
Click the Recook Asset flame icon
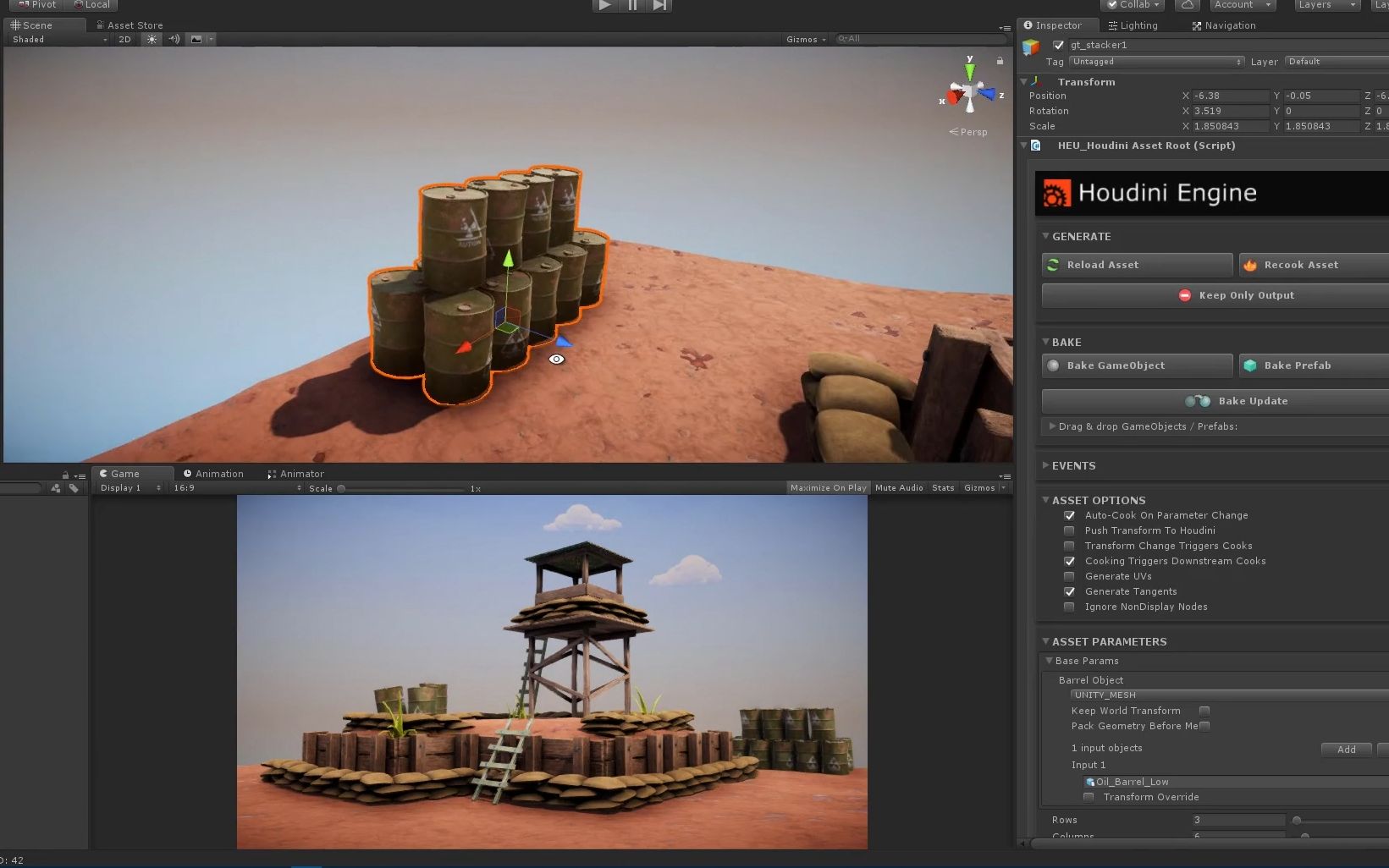pos(1250,265)
